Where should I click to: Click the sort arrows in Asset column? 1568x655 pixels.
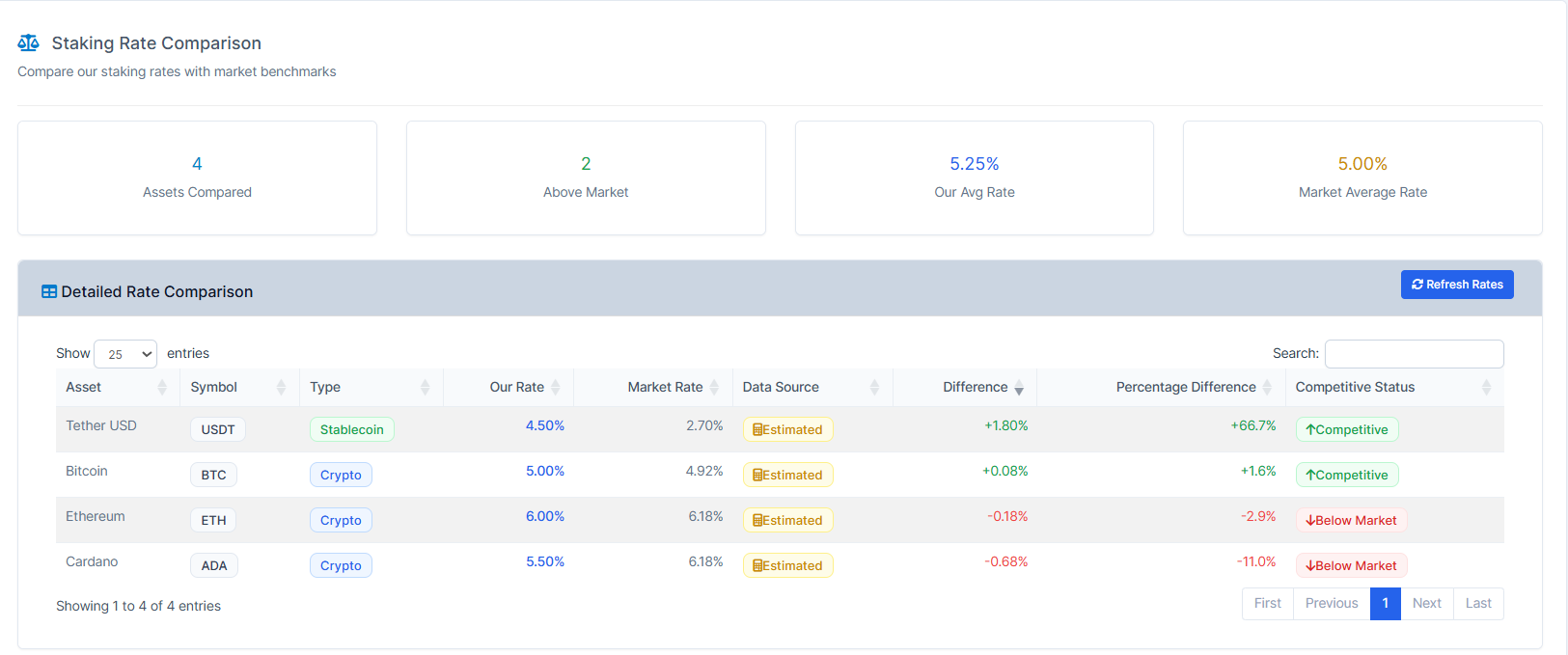161,387
